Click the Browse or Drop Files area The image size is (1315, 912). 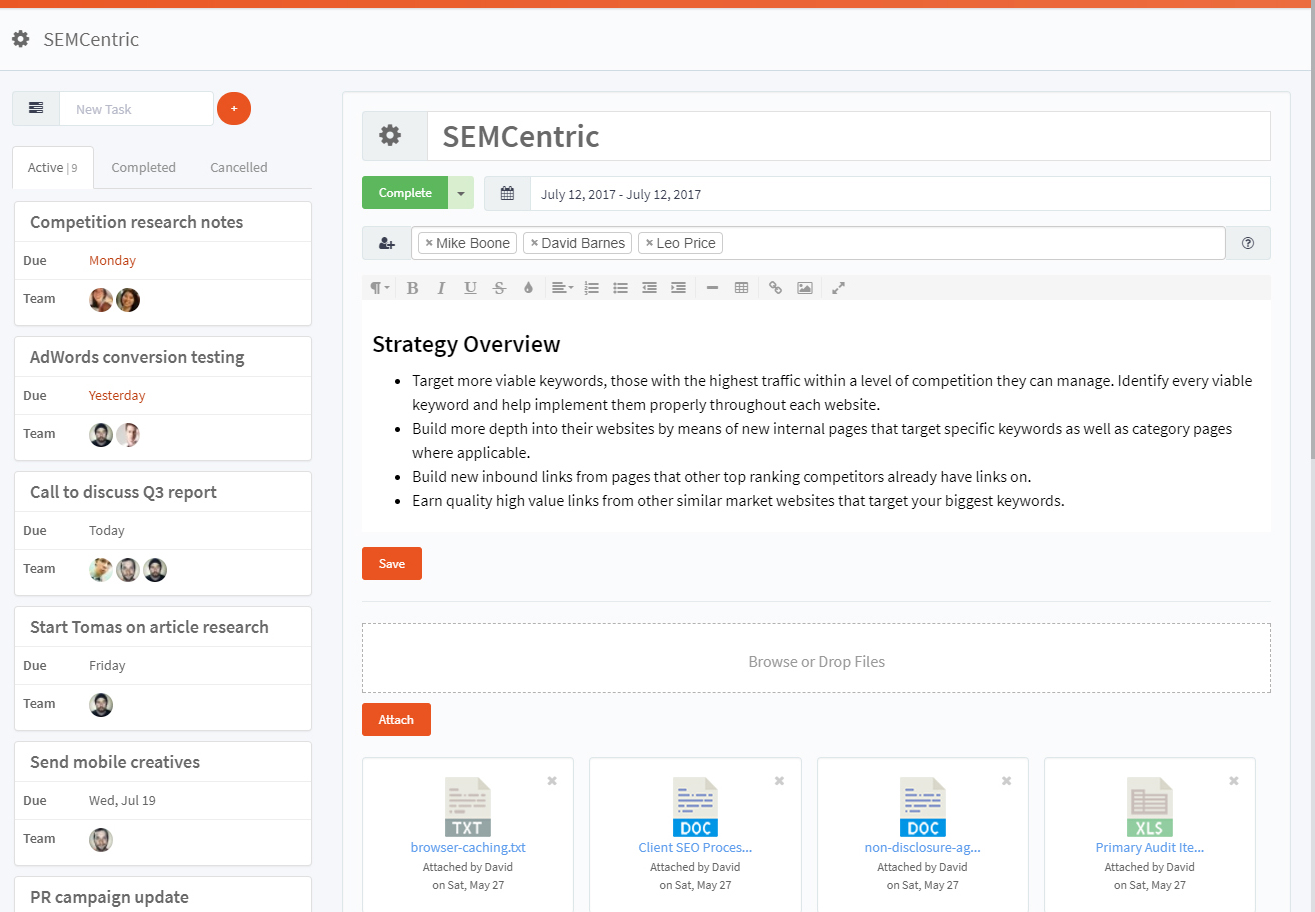816,658
